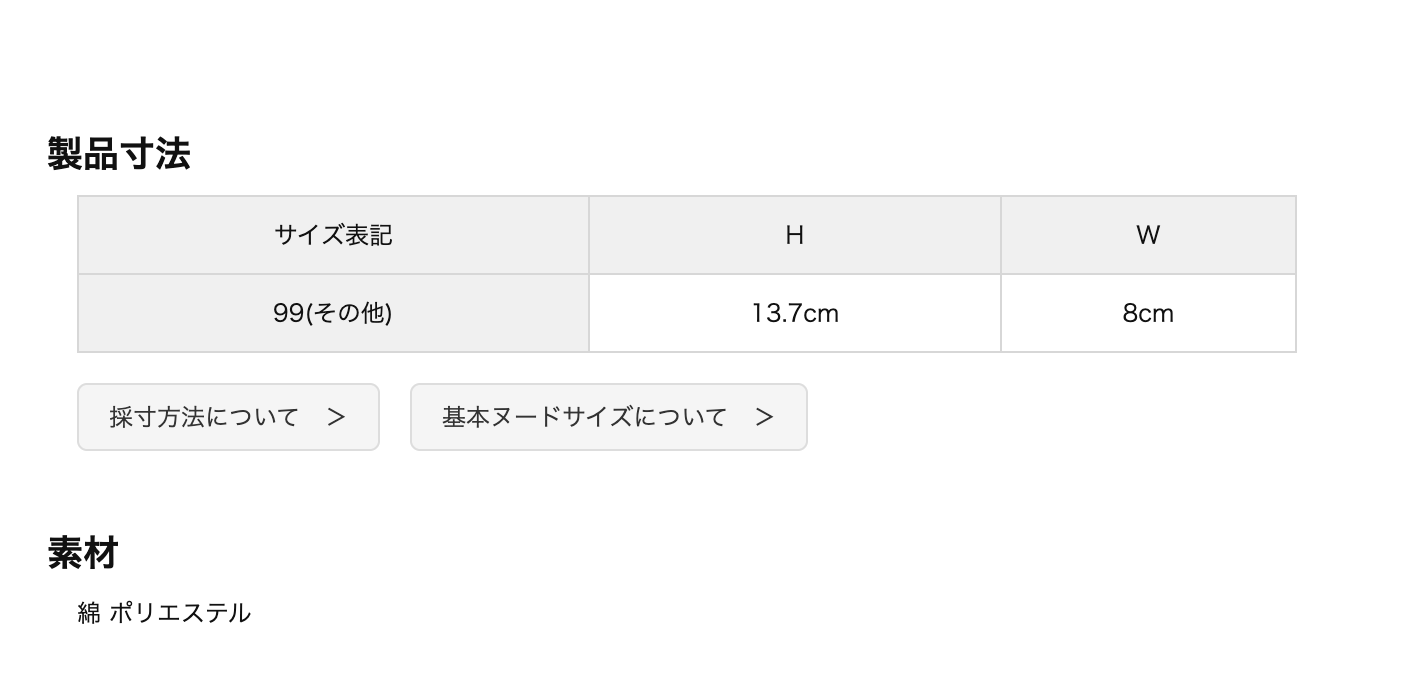The width and height of the screenshot is (1426, 686).
Task: Click the 製品寸法 heading
Action: tap(119, 154)
